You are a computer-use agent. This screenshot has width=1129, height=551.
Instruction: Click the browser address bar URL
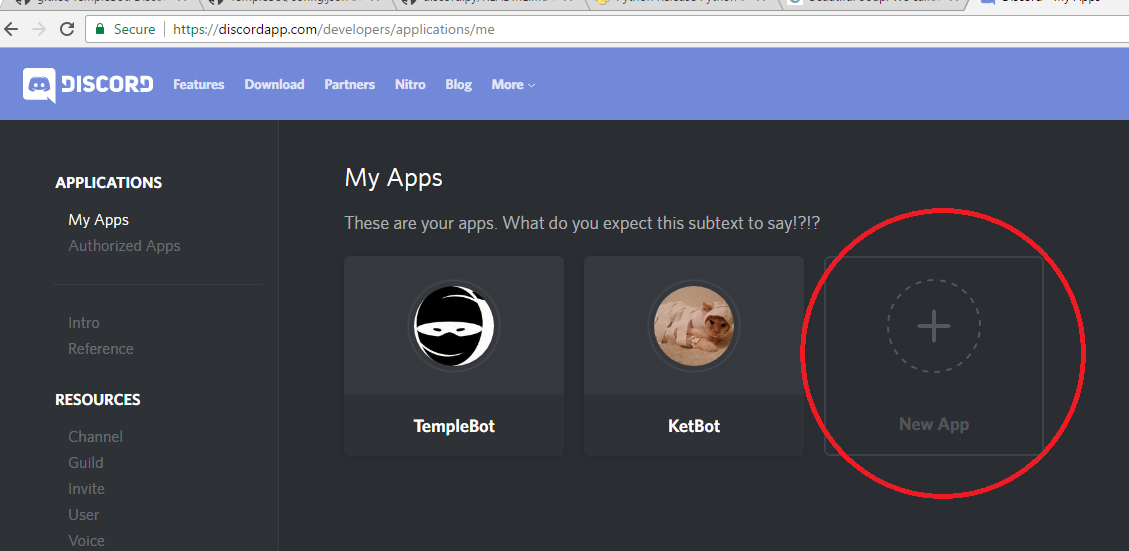point(334,30)
